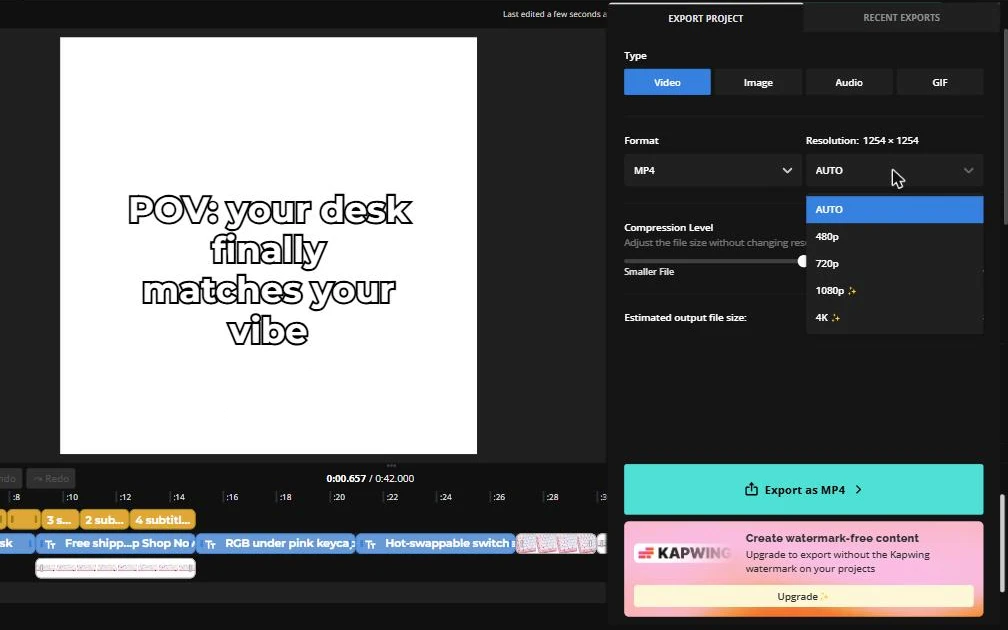Select the Export Project tab

(x=705, y=18)
